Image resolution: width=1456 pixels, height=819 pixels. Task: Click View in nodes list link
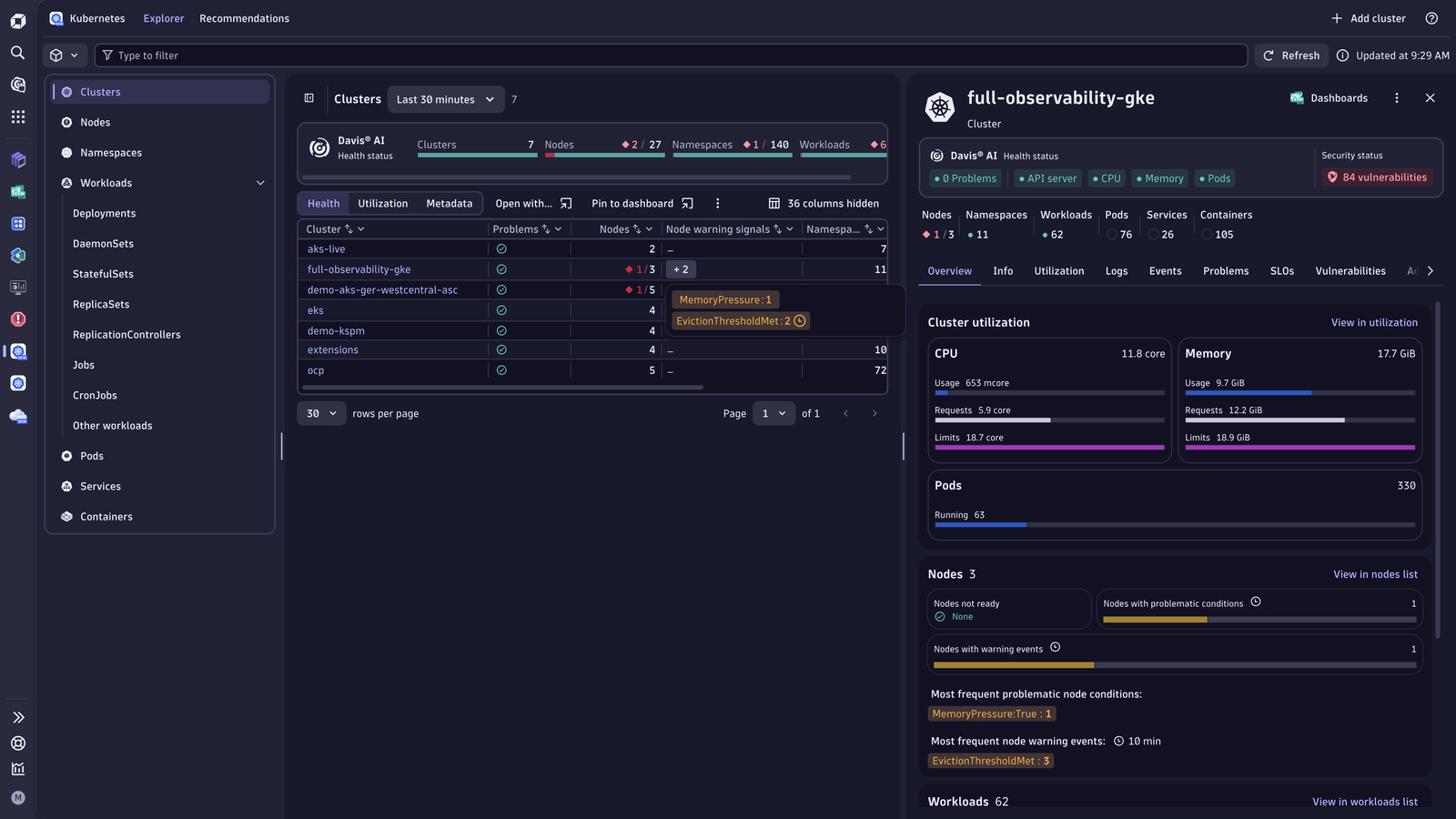click(x=1375, y=574)
